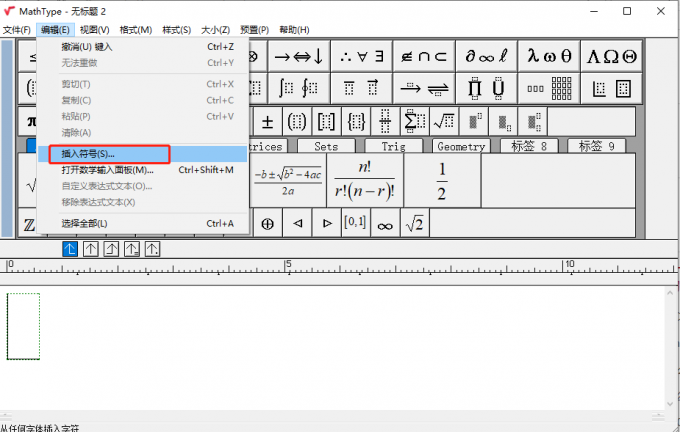Open the 预置(P) menu
Viewport: 680px width, 432px height.
[x=255, y=30]
